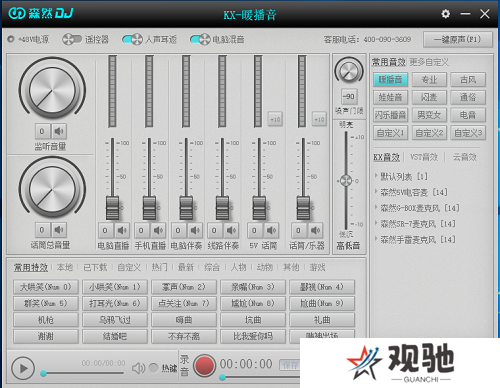The image size is (500, 388).
Task: Enable the 热键 radio option
Action: click(x=154, y=368)
